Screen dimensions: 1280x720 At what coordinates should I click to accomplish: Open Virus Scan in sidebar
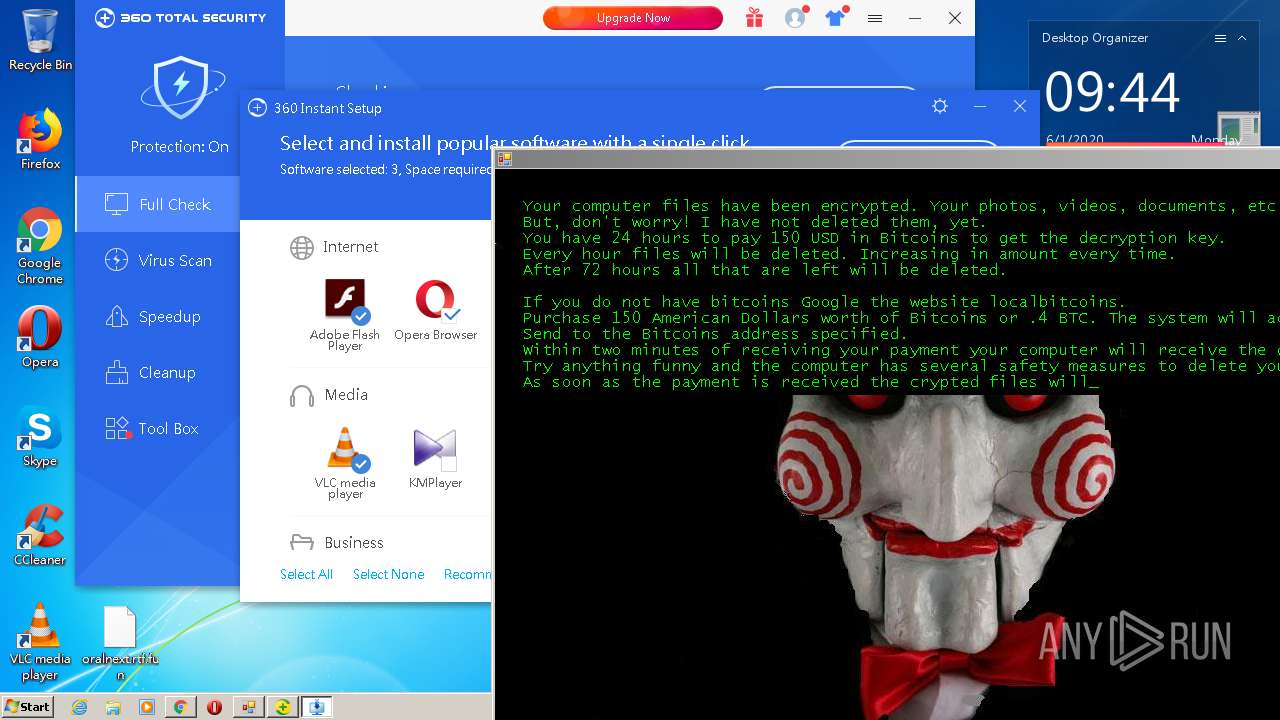pyautogui.click(x=158, y=260)
